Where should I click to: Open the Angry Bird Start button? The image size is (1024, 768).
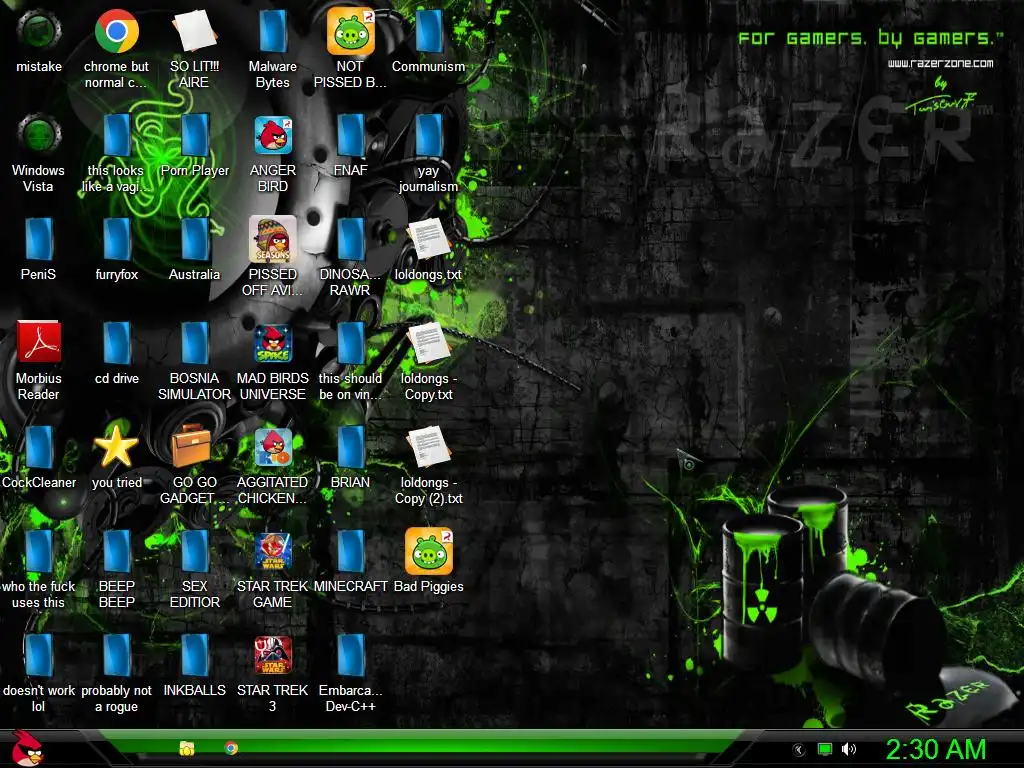click(27, 748)
